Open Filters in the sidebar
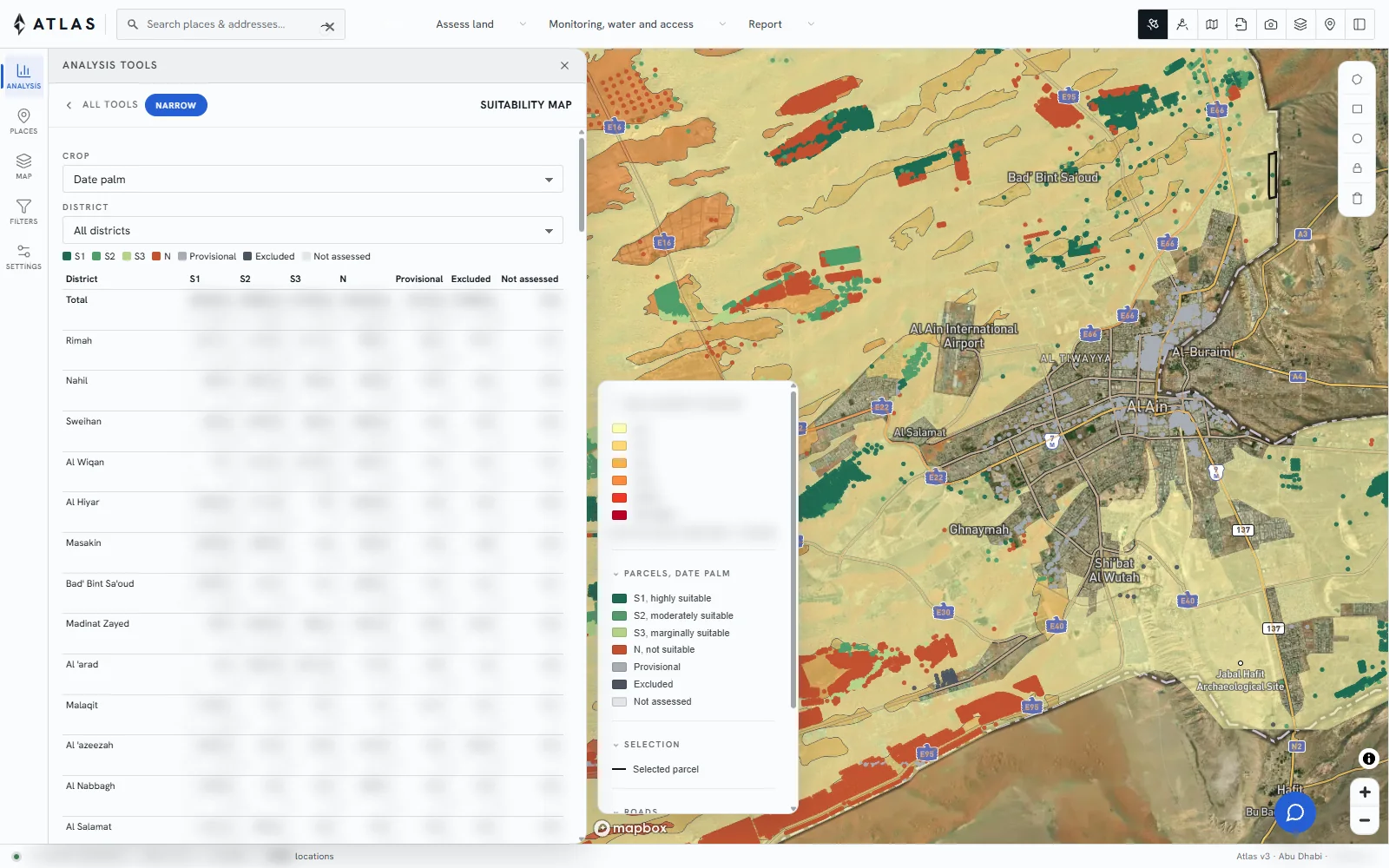The height and width of the screenshot is (868, 1389). (x=23, y=212)
